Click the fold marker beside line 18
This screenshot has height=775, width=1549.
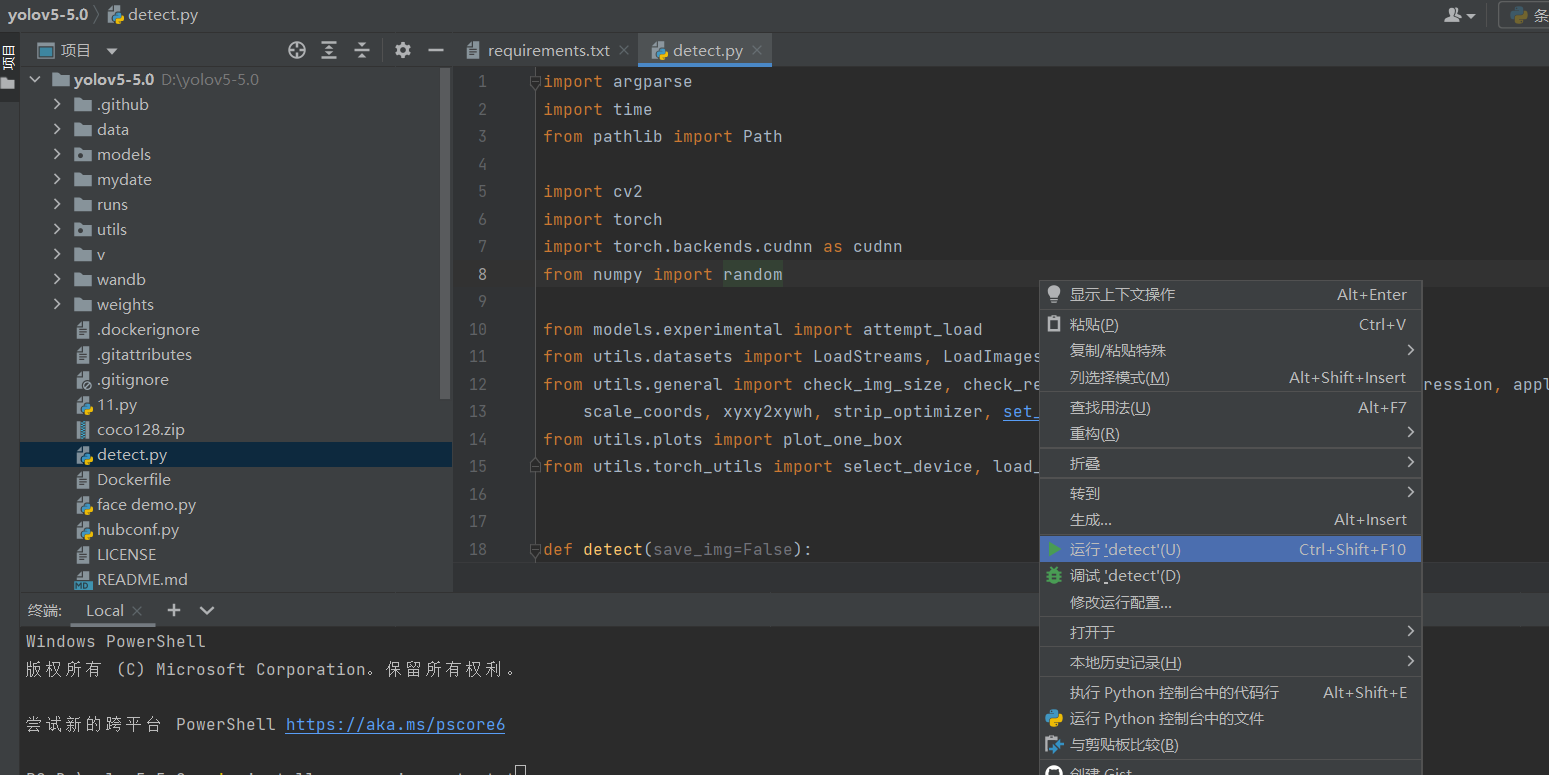535,549
